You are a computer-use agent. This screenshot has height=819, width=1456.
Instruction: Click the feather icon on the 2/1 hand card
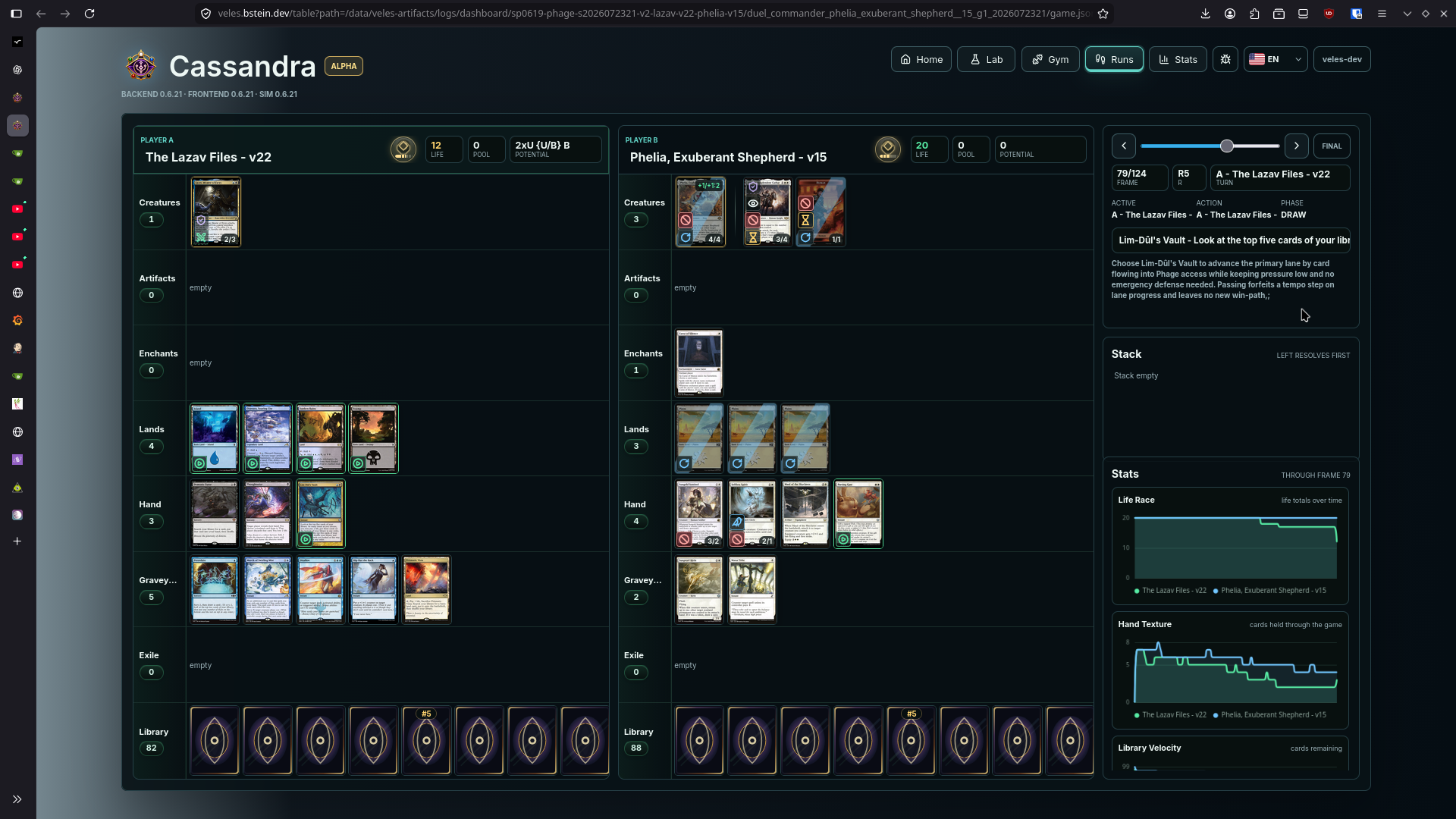(x=737, y=522)
